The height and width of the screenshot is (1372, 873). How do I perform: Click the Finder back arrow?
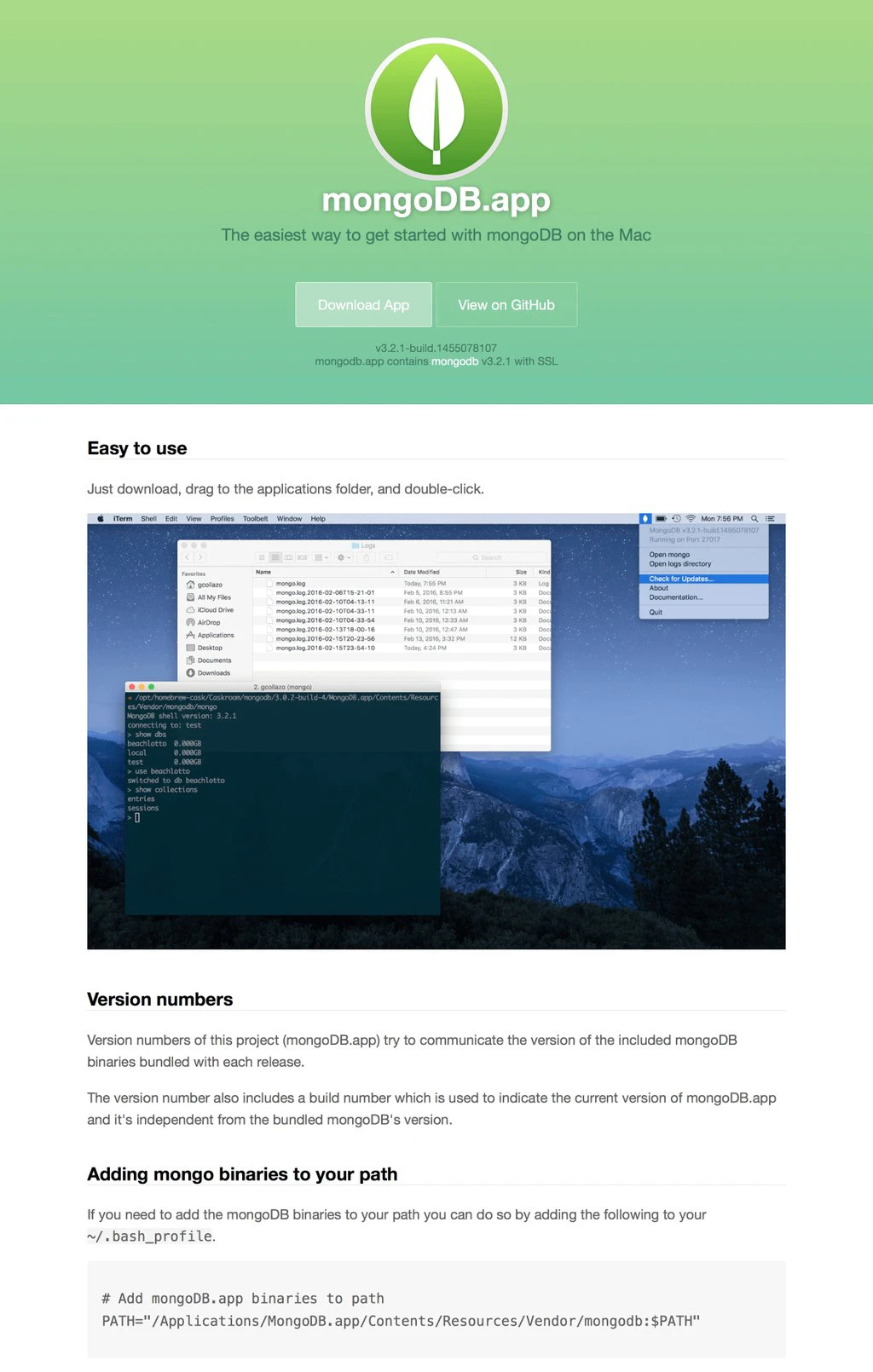tap(188, 557)
